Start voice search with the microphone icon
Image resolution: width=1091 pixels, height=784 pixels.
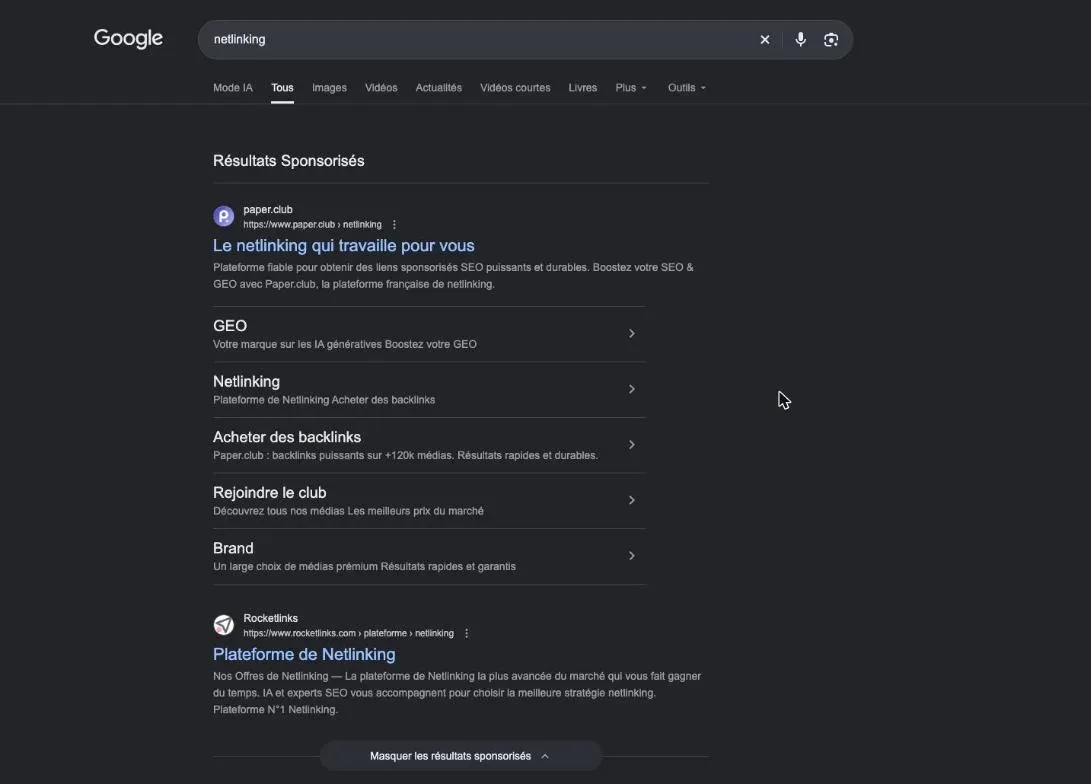point(801,40)
